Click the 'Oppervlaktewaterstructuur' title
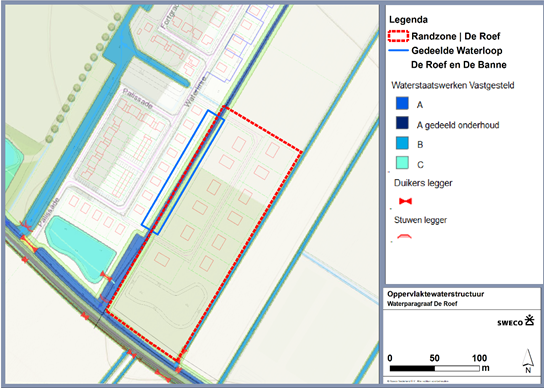The height and width of the screenshot is (388, 544). click(x=436, y=294)
